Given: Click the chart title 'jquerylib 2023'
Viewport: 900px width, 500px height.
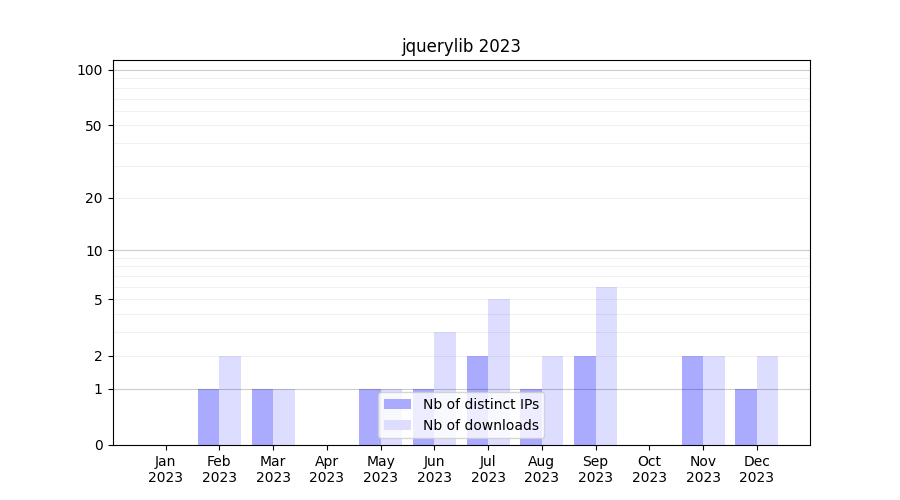Looking at the screenshot, I should pos(461,46).
